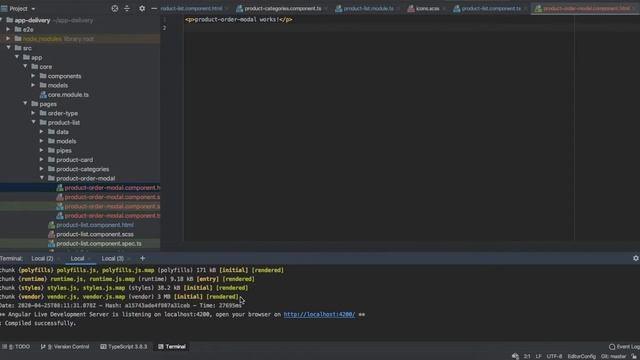This screenshot has height=360, width=640.
Task: Click the Event Log icon in status bar
Action: click(x=612, y=347)
